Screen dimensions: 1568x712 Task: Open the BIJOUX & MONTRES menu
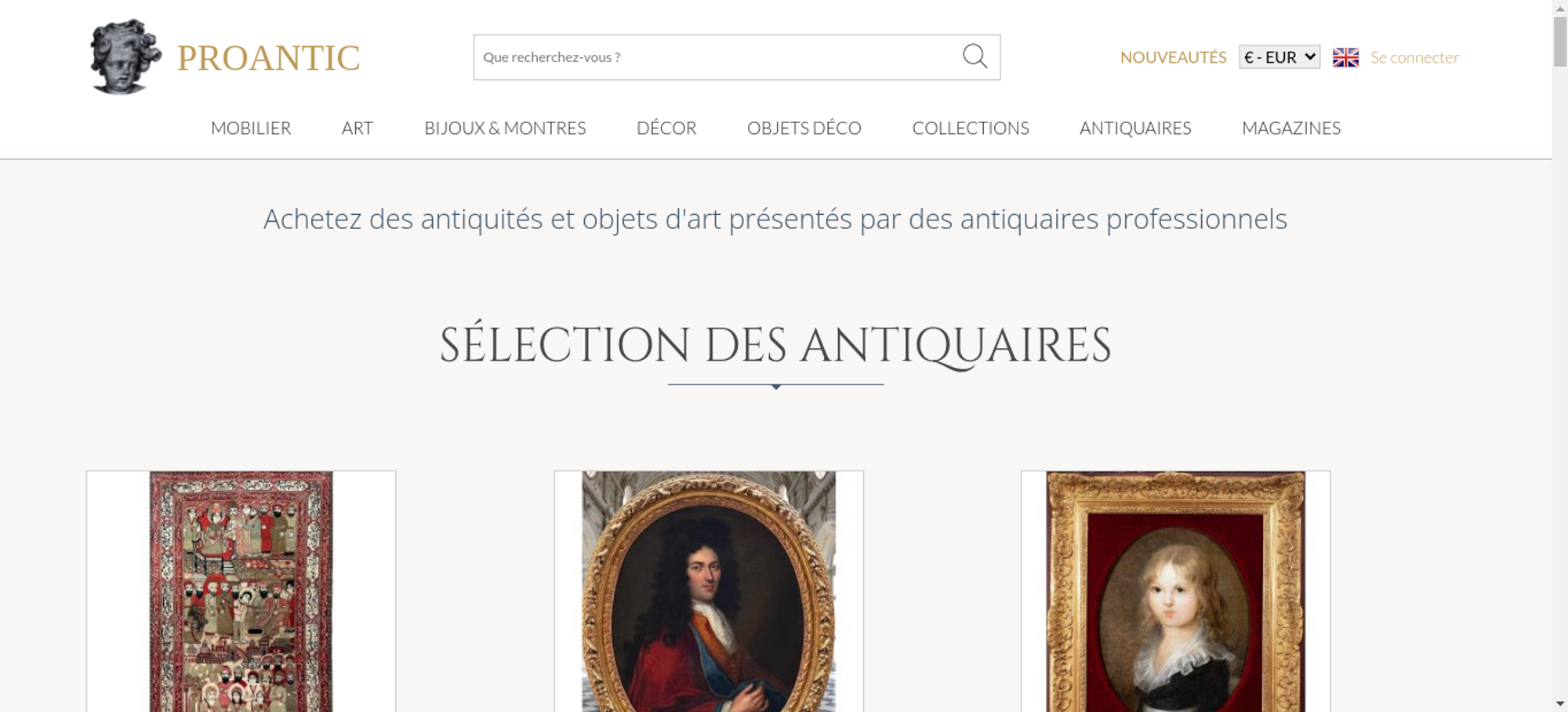click(505, 128)
